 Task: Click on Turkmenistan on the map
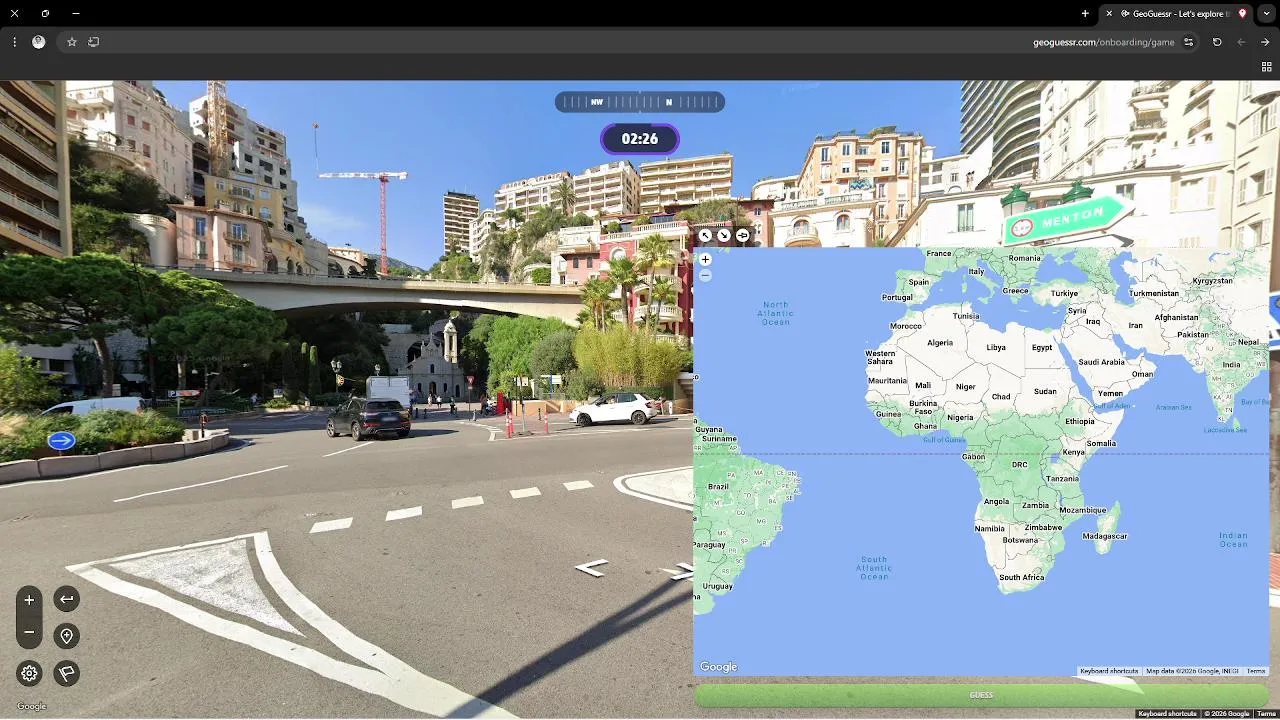pos(1154,293)
